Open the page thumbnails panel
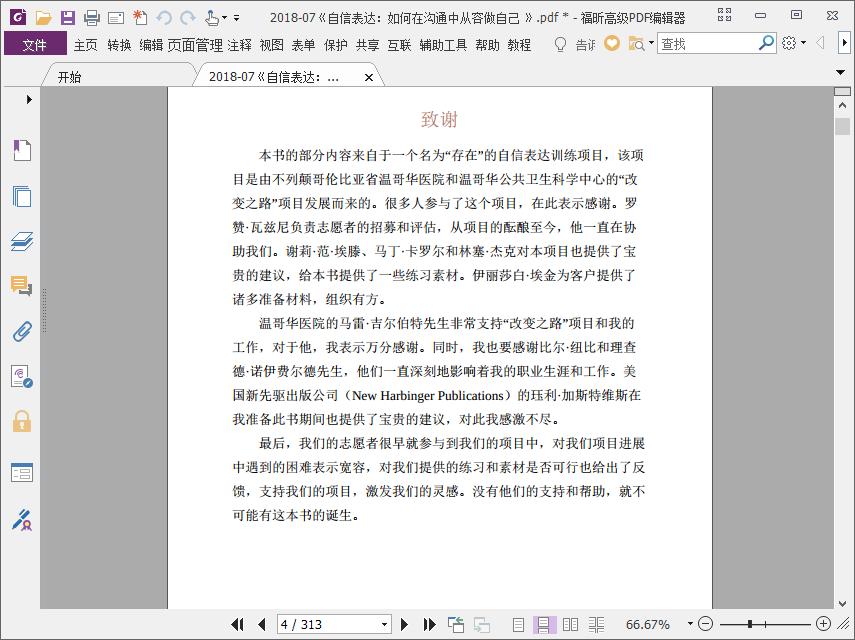855x640 pixels. pos(22,196)
